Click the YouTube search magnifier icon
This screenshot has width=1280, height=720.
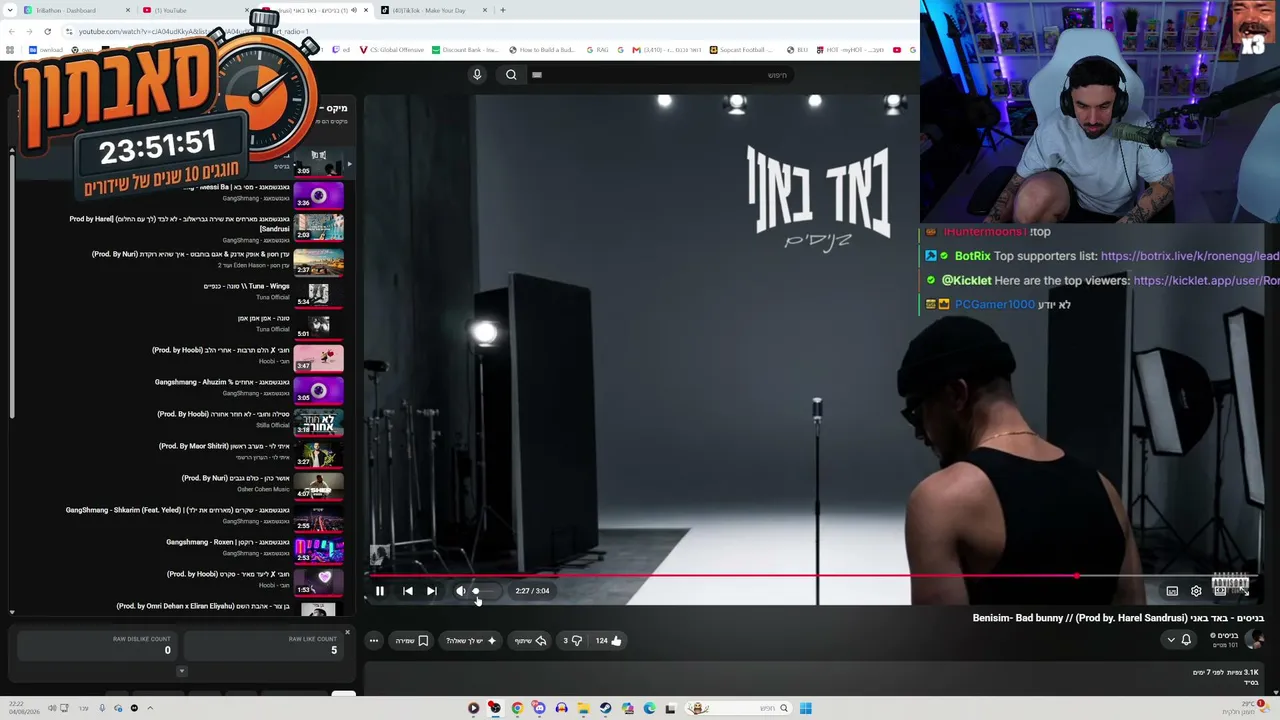click(511, 75)
